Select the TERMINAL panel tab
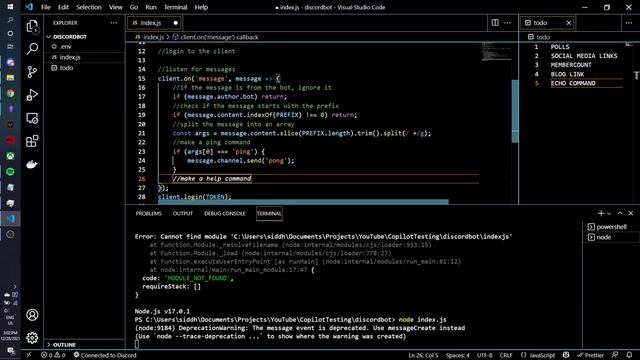 tap(269, 213)
